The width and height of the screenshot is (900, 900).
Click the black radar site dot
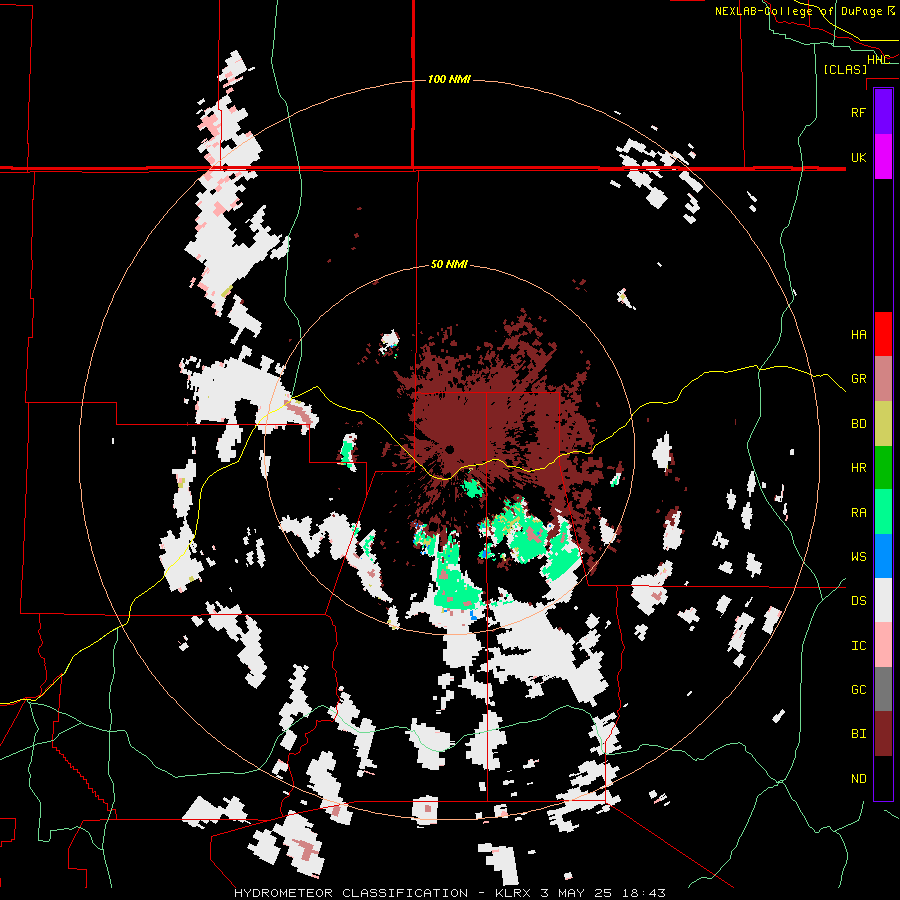(x=449, y=449)
